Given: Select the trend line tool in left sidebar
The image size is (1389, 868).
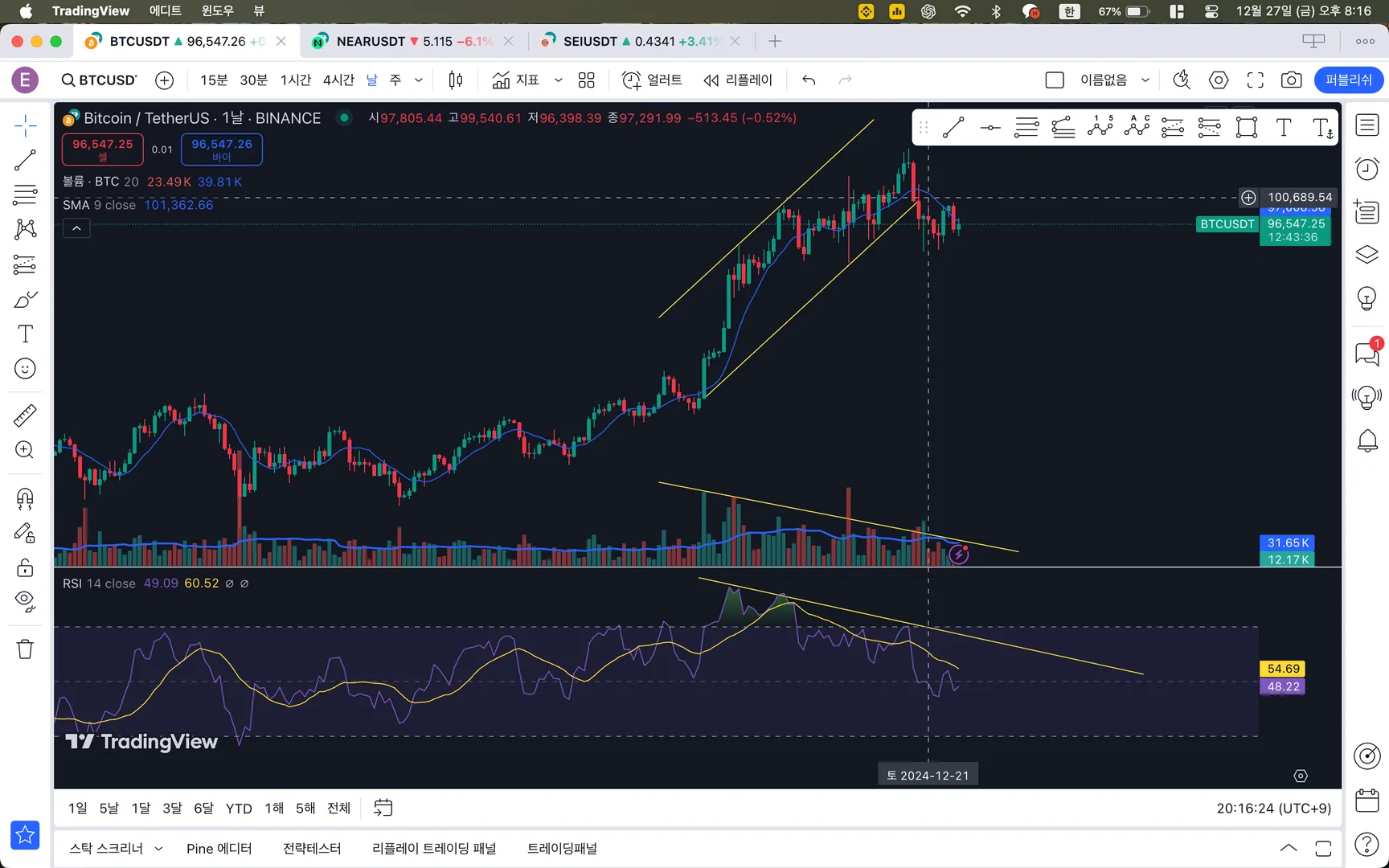Looking at the screenshot, I should (x=25, y=160).
